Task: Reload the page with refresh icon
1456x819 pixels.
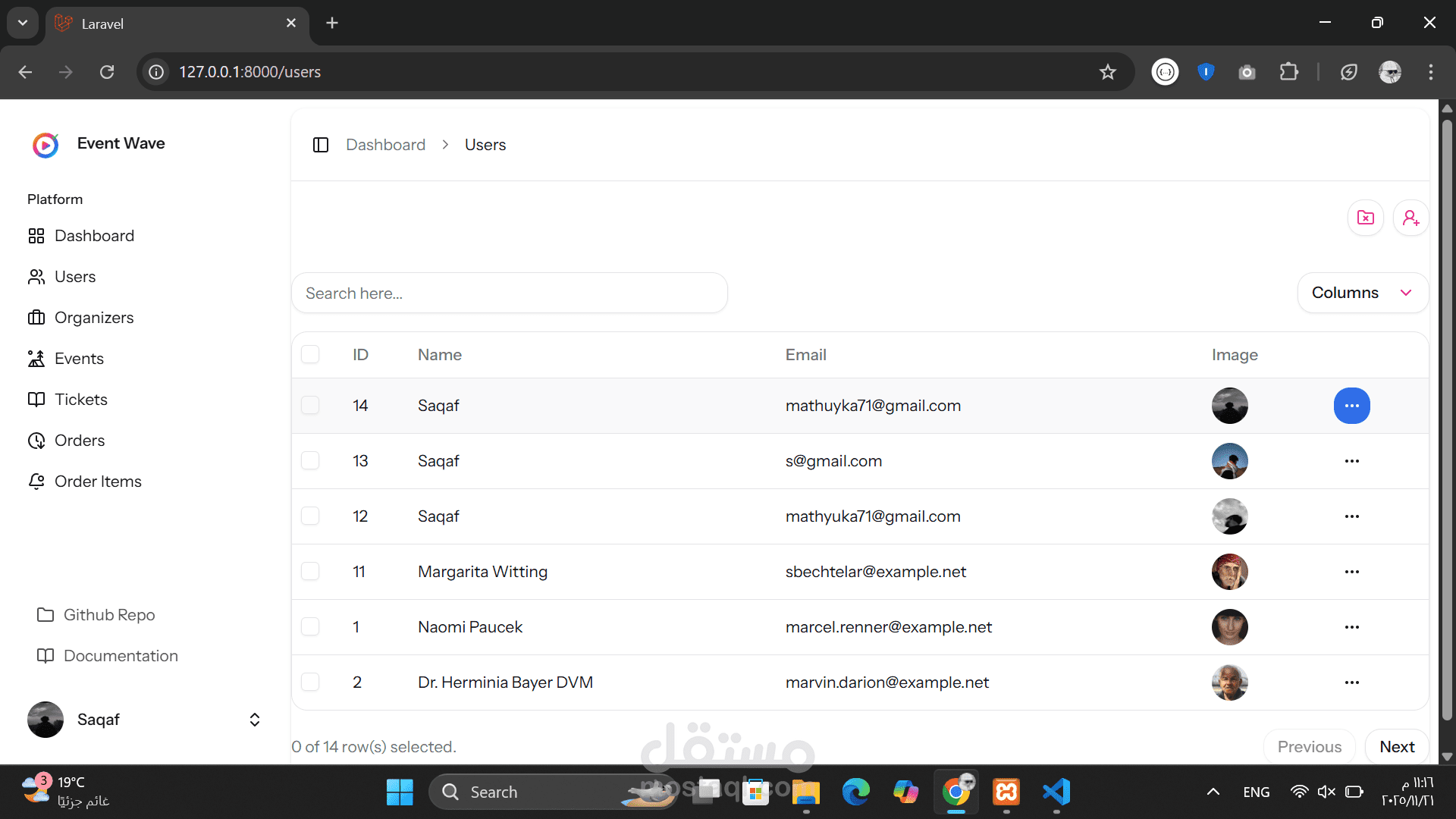Action: tap(107, 72)
